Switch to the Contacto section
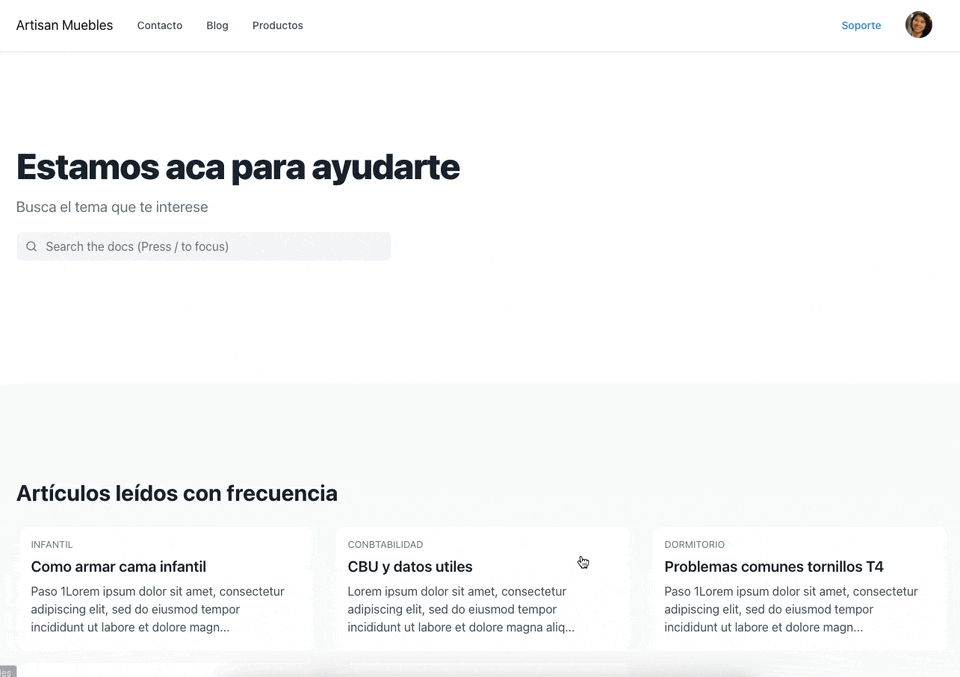The height and width of the screenshot is (677, 960). click(x=159, y=25)
